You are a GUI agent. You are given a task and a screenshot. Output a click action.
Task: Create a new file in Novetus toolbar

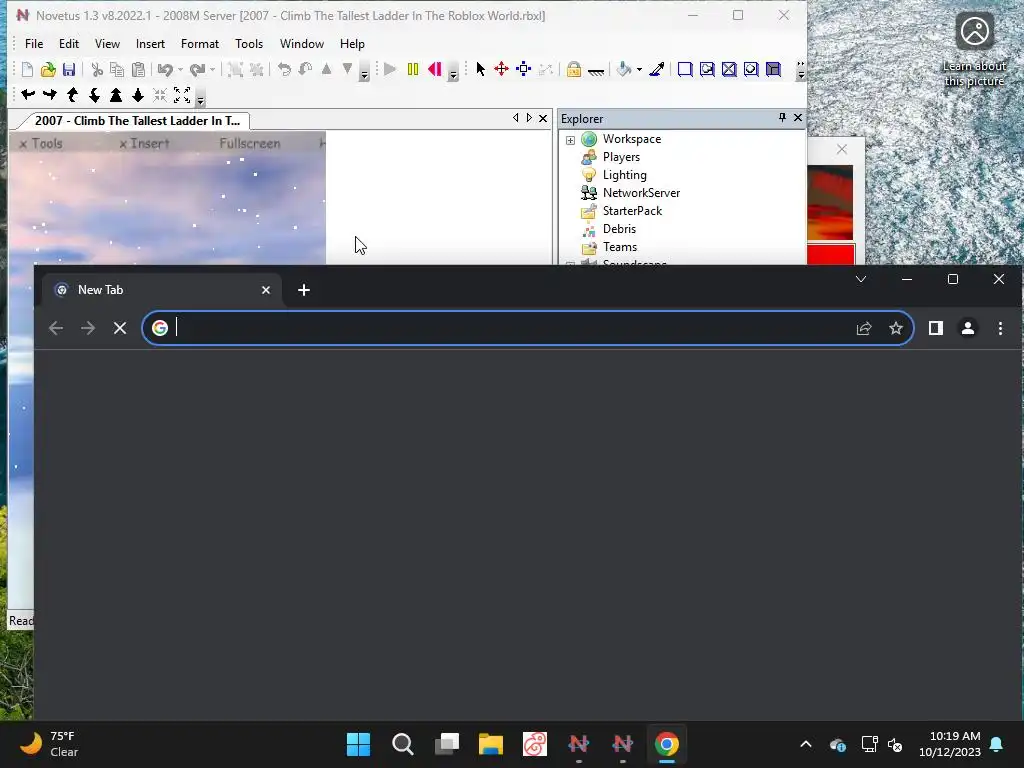click(27, 69)
